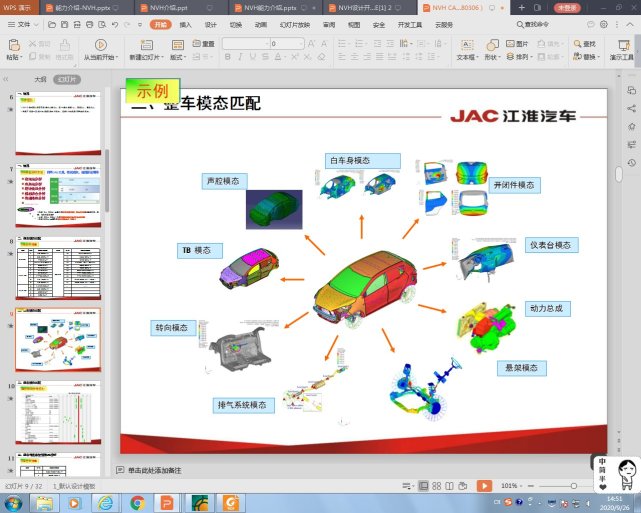
Task: Toggle italic formatting
Action: tap(240, 57)
